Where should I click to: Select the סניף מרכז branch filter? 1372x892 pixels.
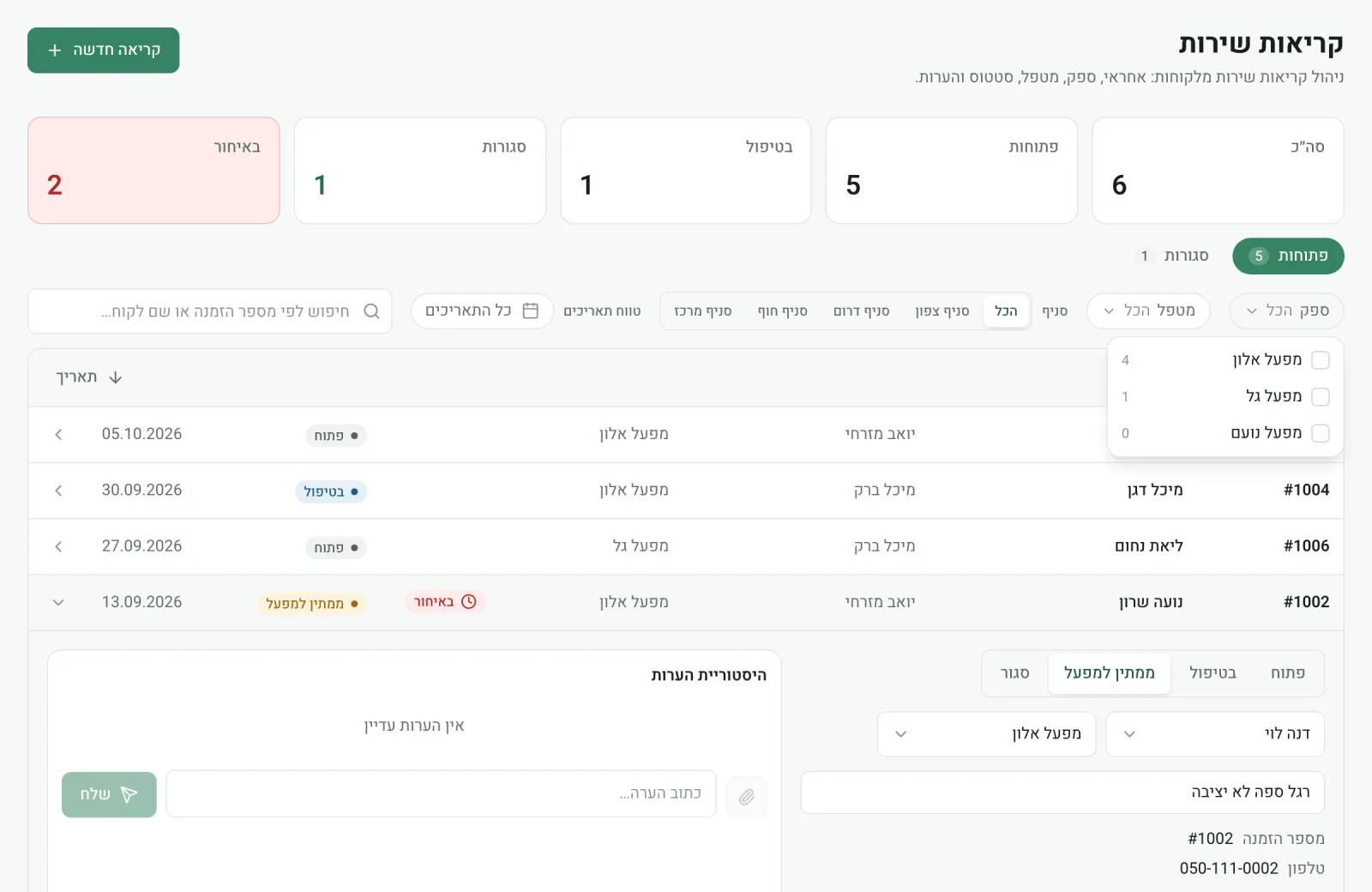tap(702, 310)
